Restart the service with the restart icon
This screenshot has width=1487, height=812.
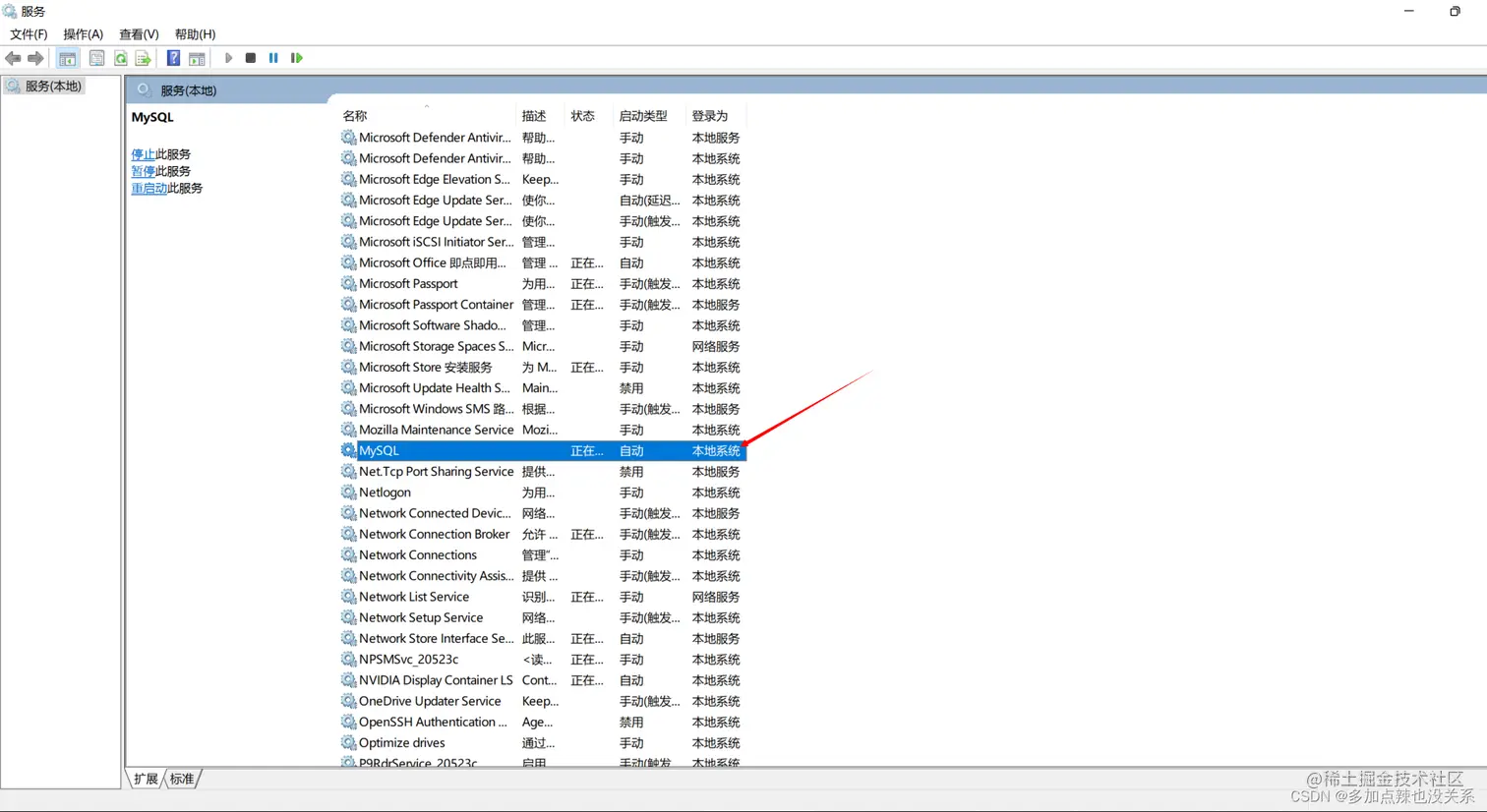click(296, 58)
